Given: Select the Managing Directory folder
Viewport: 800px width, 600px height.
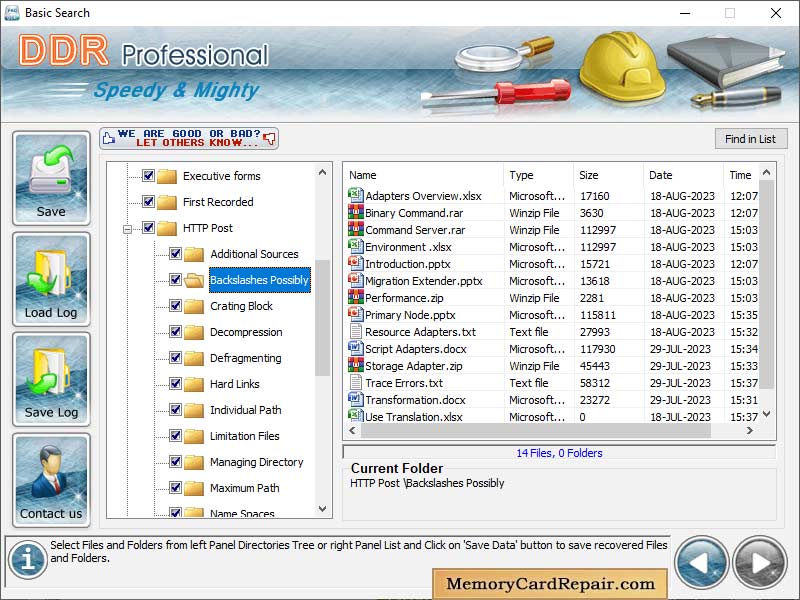Looking at the screenshot, I should click(x=257, y=462).
